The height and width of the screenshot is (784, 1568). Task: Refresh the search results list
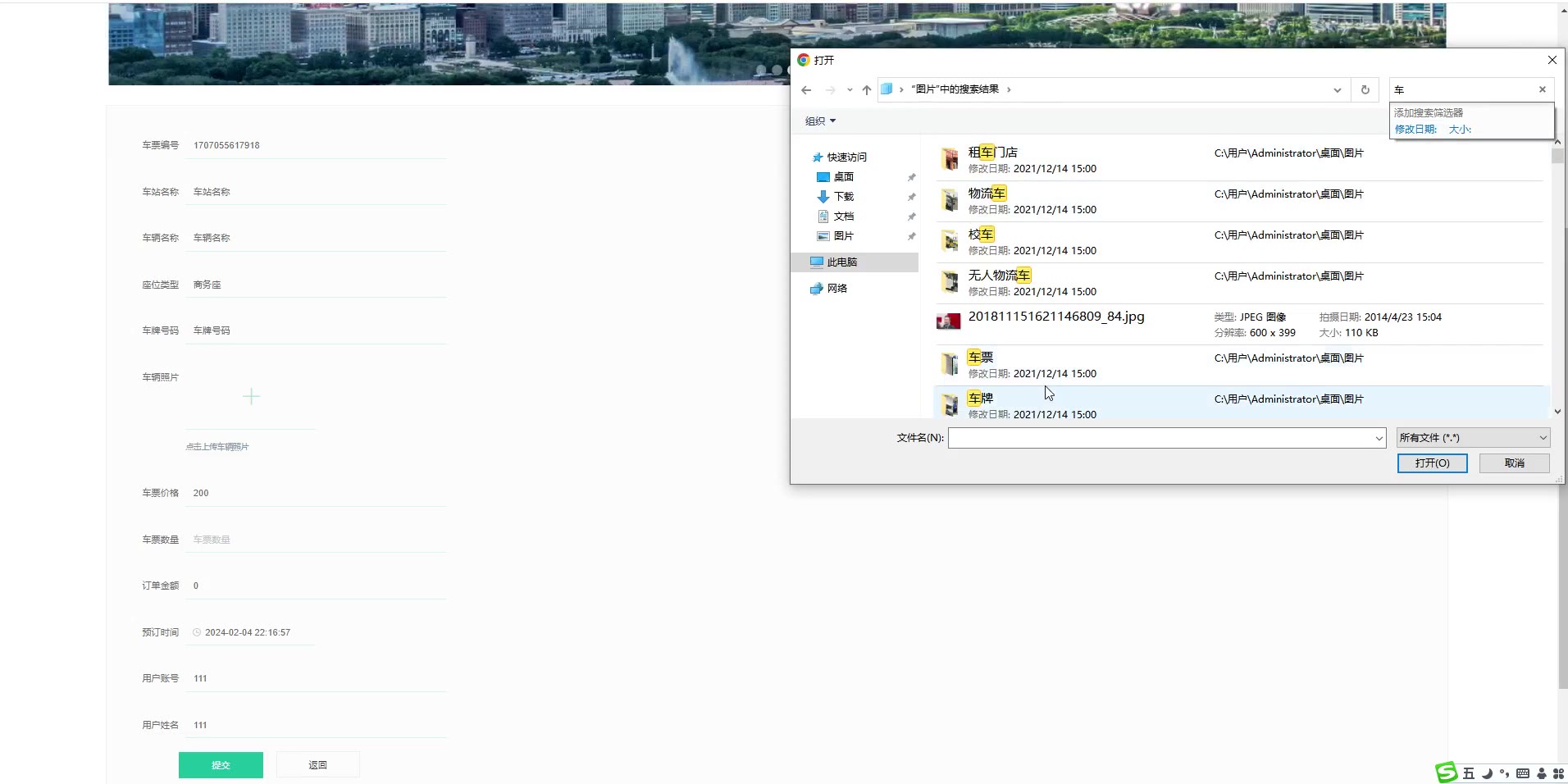(1365, 90)
